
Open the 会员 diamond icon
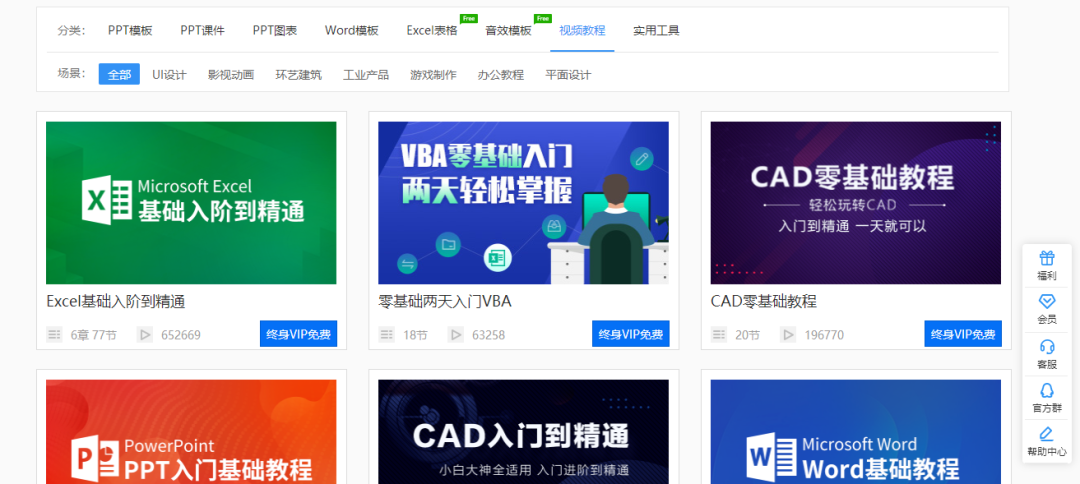(1047, 302)
